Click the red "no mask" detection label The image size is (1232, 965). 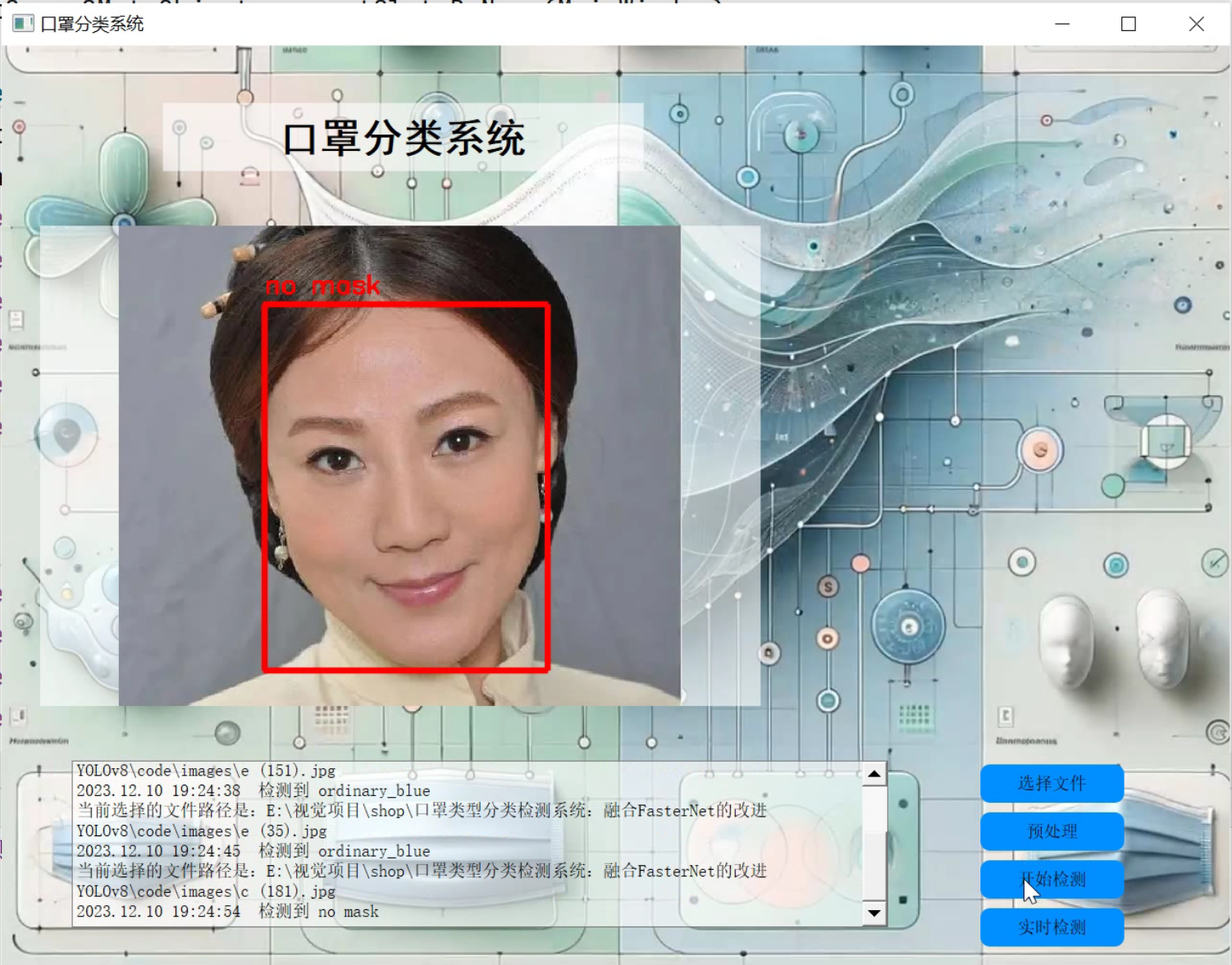(x=322, y=286)
